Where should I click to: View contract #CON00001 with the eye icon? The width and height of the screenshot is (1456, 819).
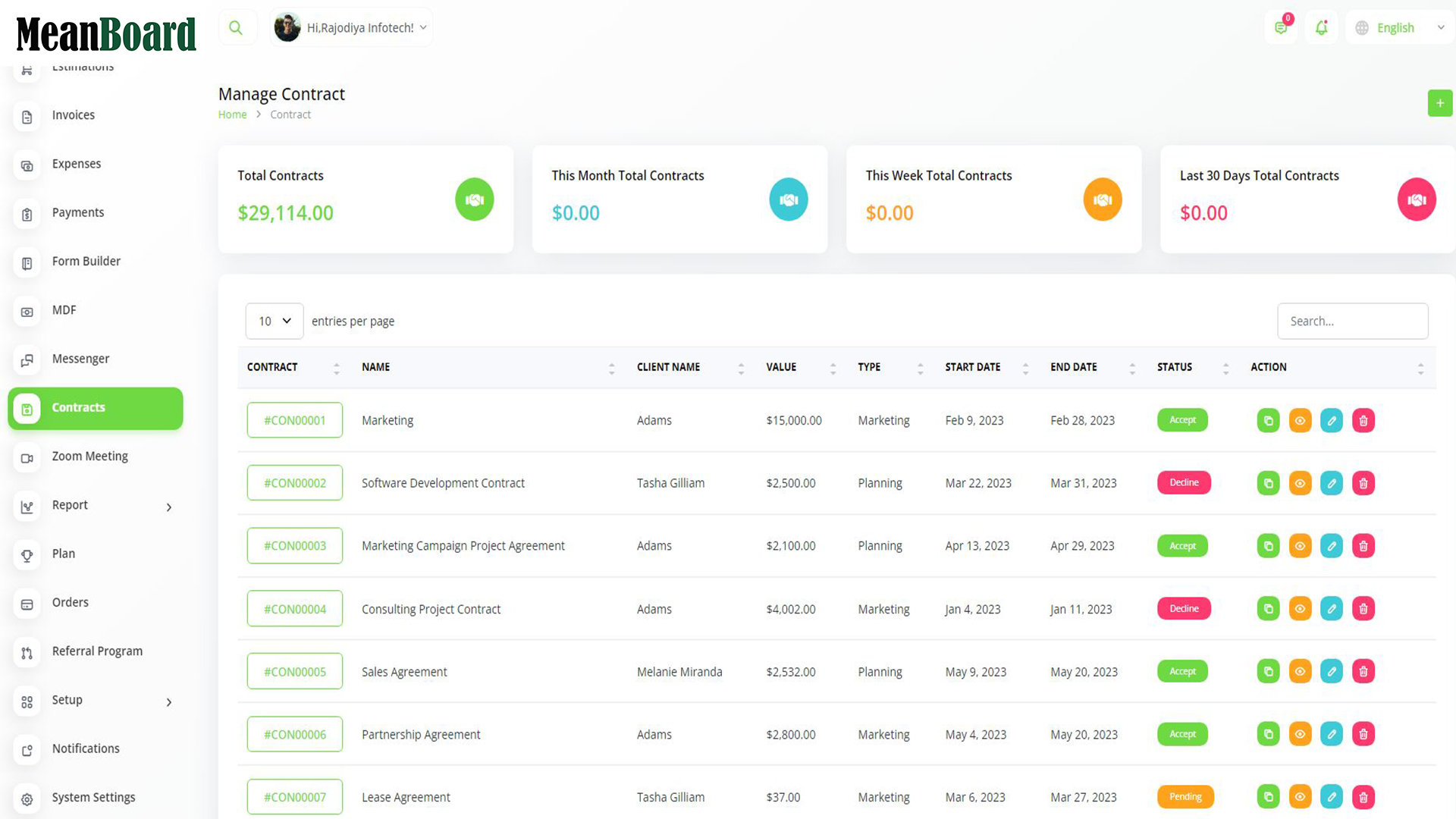click(1300, 421)
